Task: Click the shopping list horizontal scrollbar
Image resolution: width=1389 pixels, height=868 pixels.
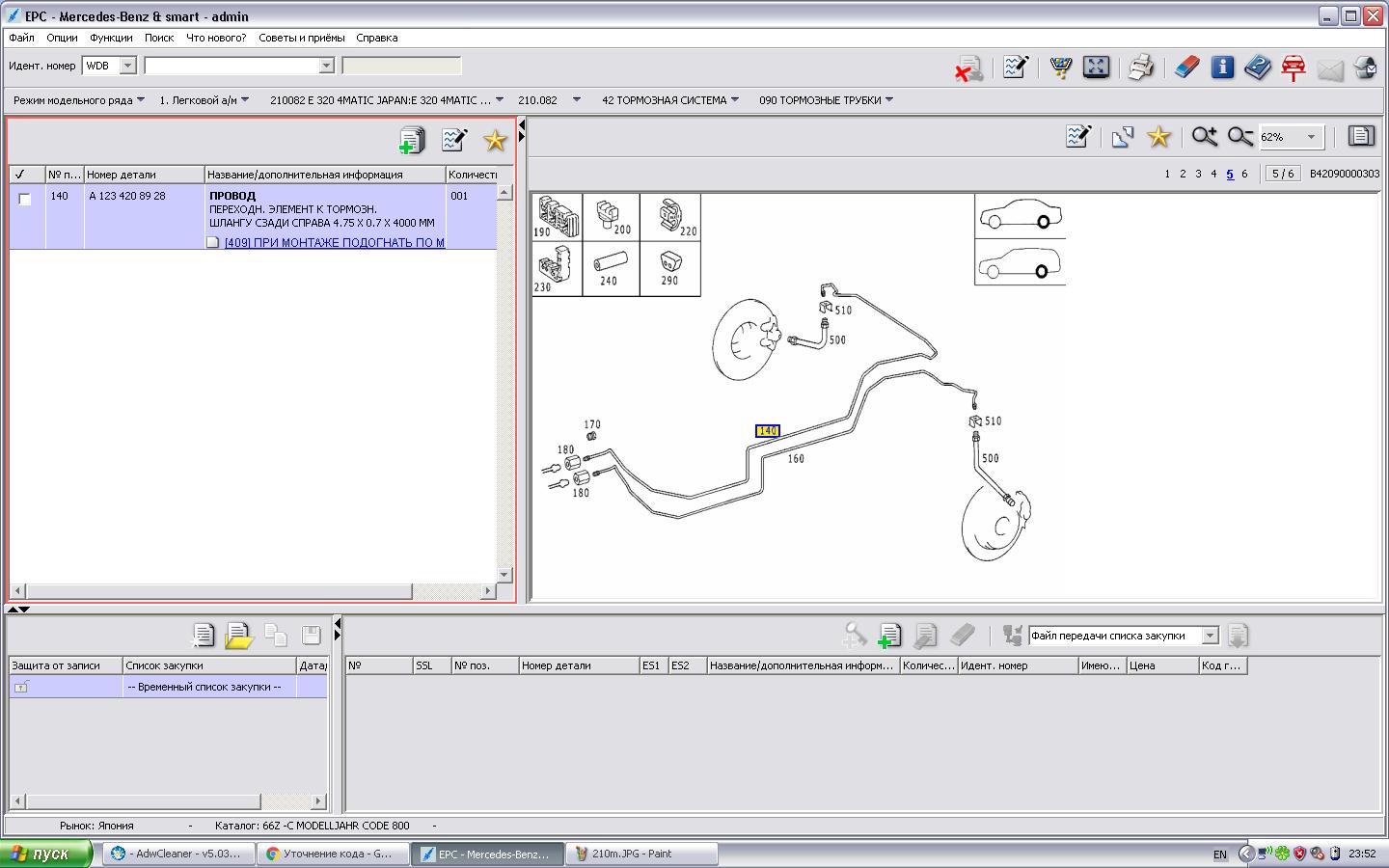Action: coord(143,801)
